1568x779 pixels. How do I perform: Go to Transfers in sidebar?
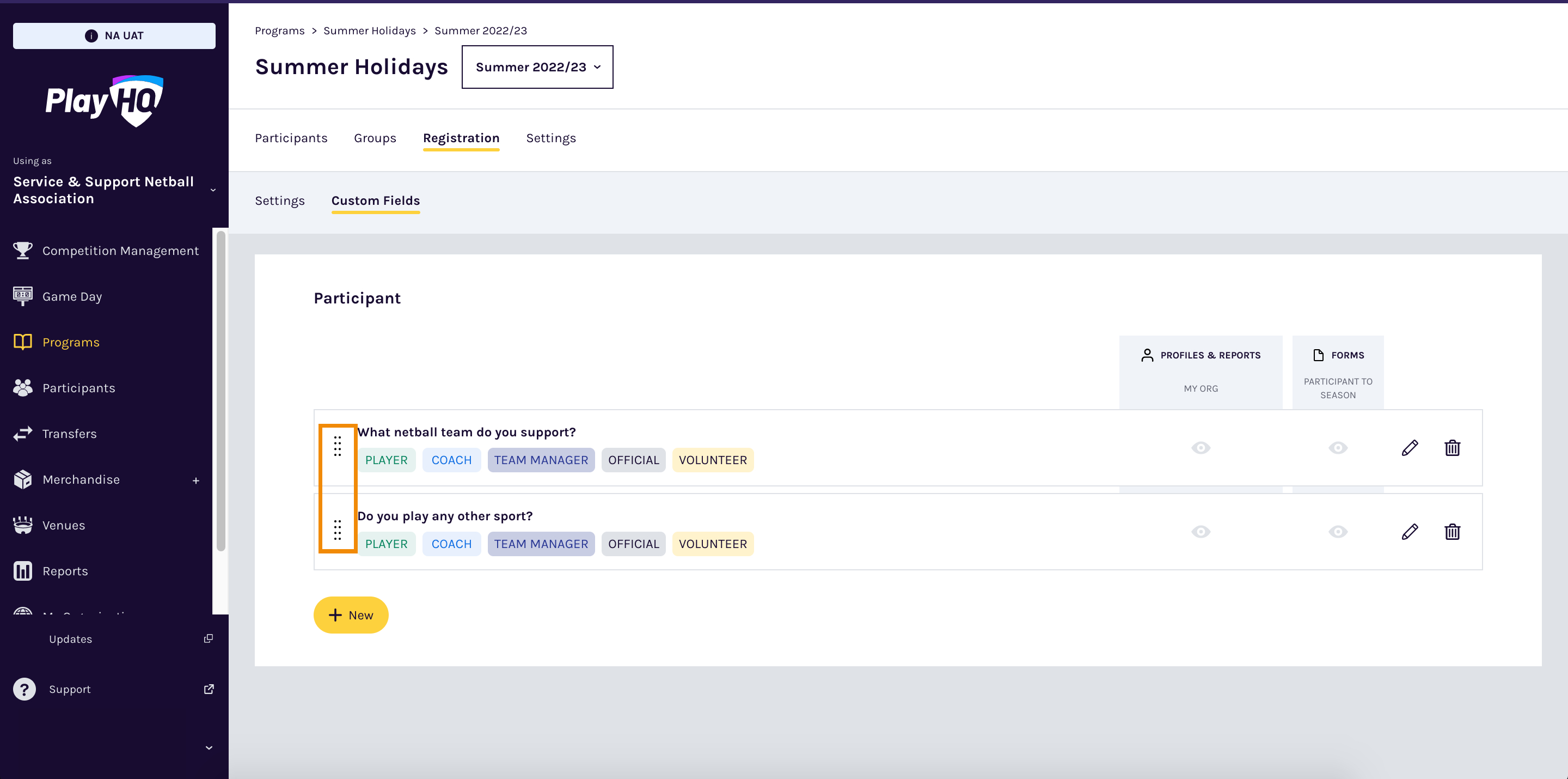click(x=69, y=434)
